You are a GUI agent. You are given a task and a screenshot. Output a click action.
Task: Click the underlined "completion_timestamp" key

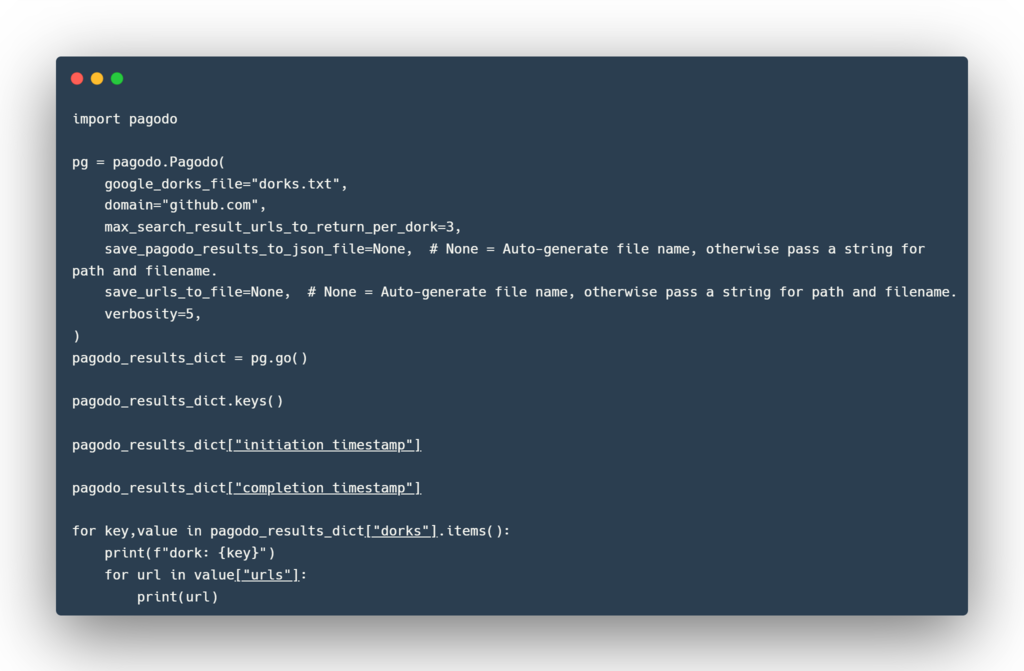(x=324, y=488)
